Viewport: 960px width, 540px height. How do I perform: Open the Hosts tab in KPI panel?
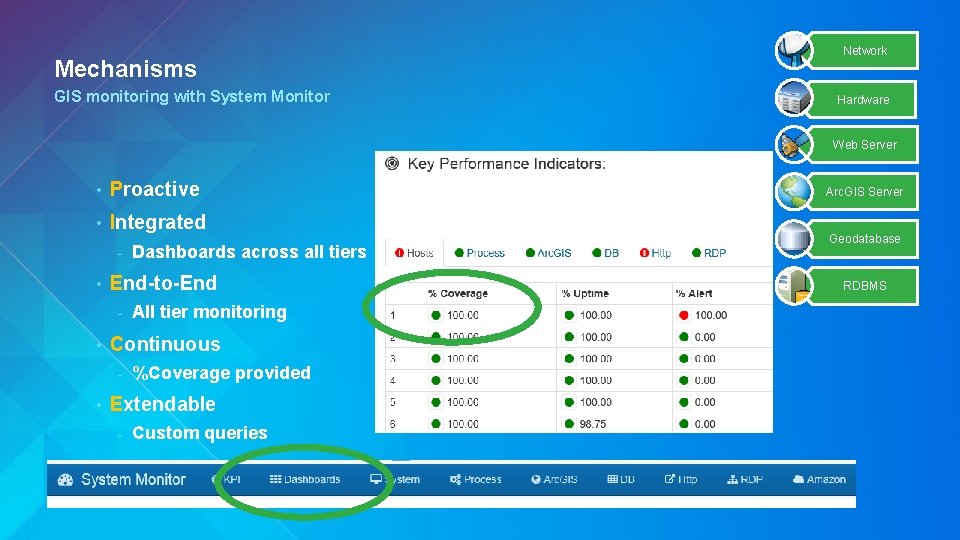pos(414,253)
